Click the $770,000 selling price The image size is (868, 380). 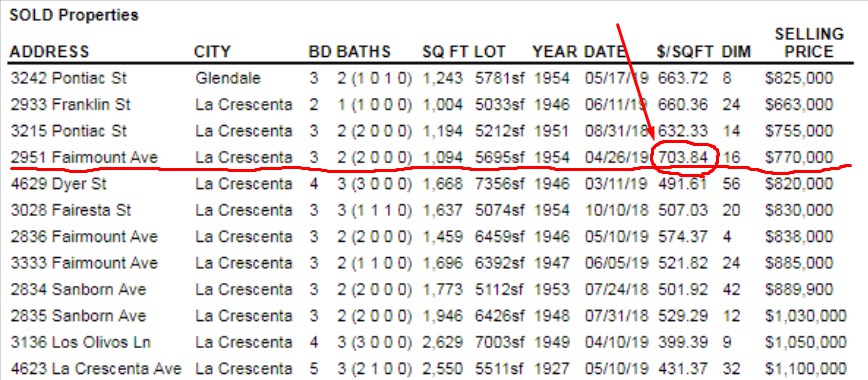coord(799,157)
